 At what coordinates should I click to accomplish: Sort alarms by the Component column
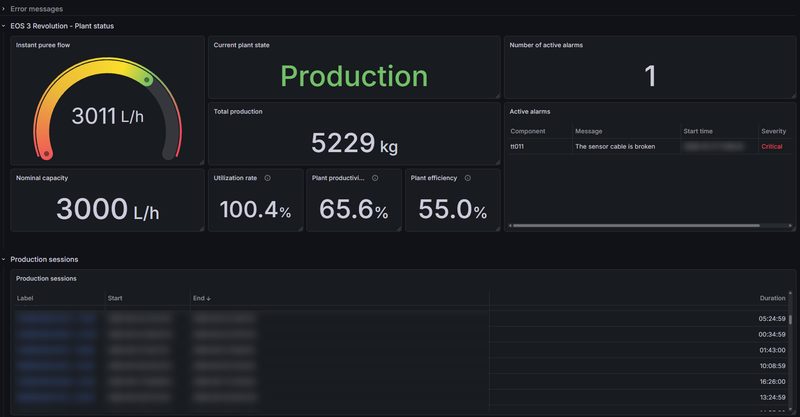pyautogui.click(x=528, y=131)
